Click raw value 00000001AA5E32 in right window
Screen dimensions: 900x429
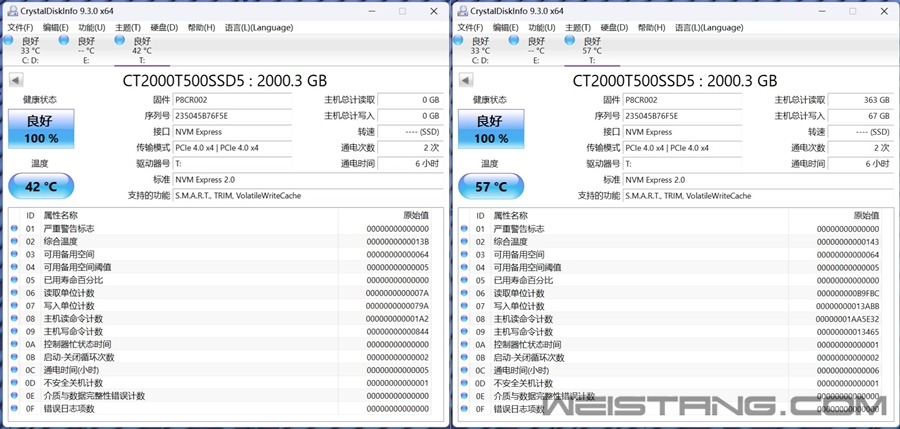[x=847, y=318]
